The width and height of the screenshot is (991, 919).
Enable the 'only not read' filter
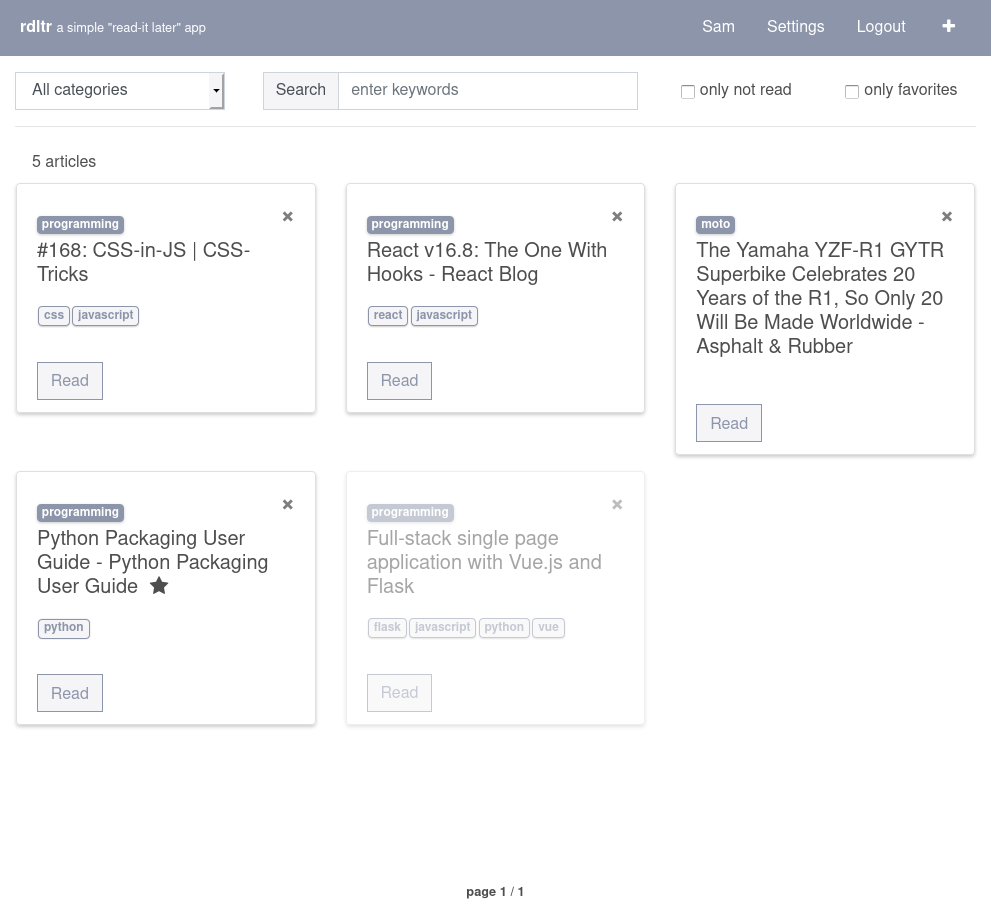688,91
